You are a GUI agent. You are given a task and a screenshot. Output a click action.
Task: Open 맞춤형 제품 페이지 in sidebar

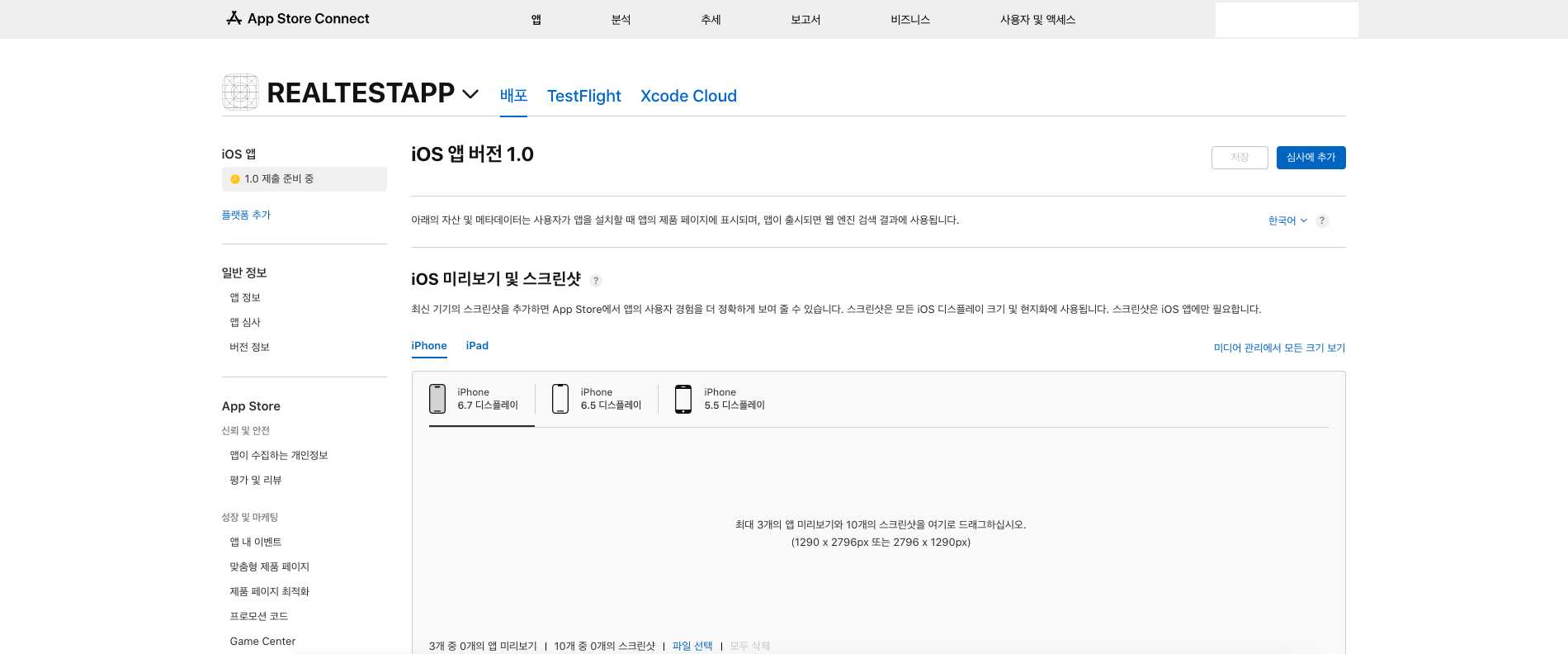click(269, 566)
